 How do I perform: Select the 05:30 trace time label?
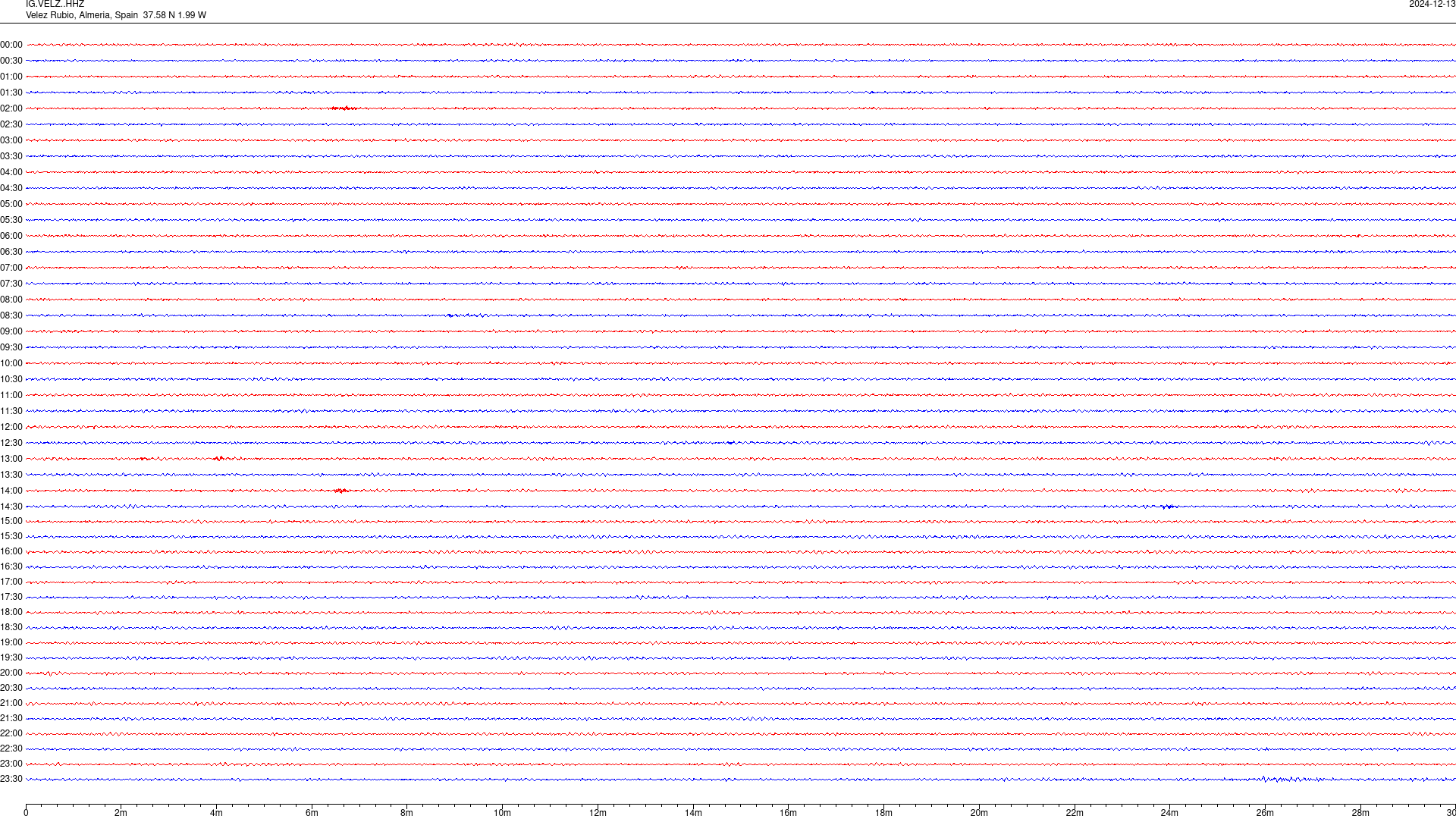[11, 220]
